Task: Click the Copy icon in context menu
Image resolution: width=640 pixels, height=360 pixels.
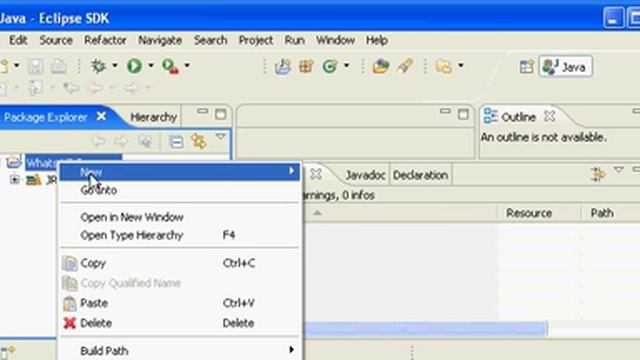Action: (70, 263)
